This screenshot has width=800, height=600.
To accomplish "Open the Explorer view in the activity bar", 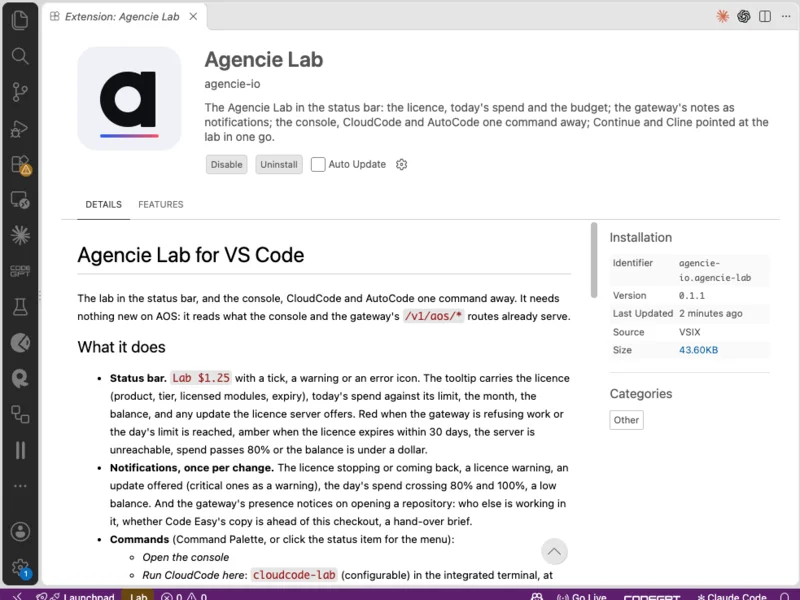I will pyautogui.click(x=20, y=20).
